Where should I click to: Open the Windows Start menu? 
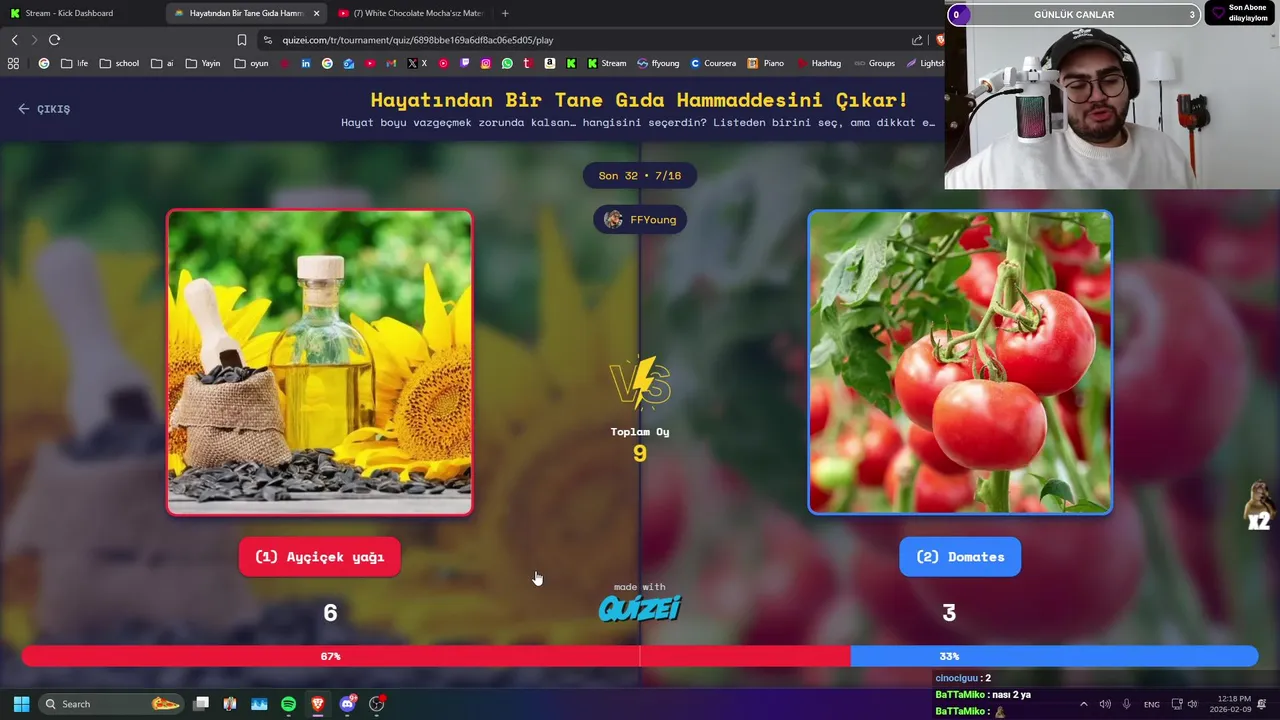pos(21,704)
